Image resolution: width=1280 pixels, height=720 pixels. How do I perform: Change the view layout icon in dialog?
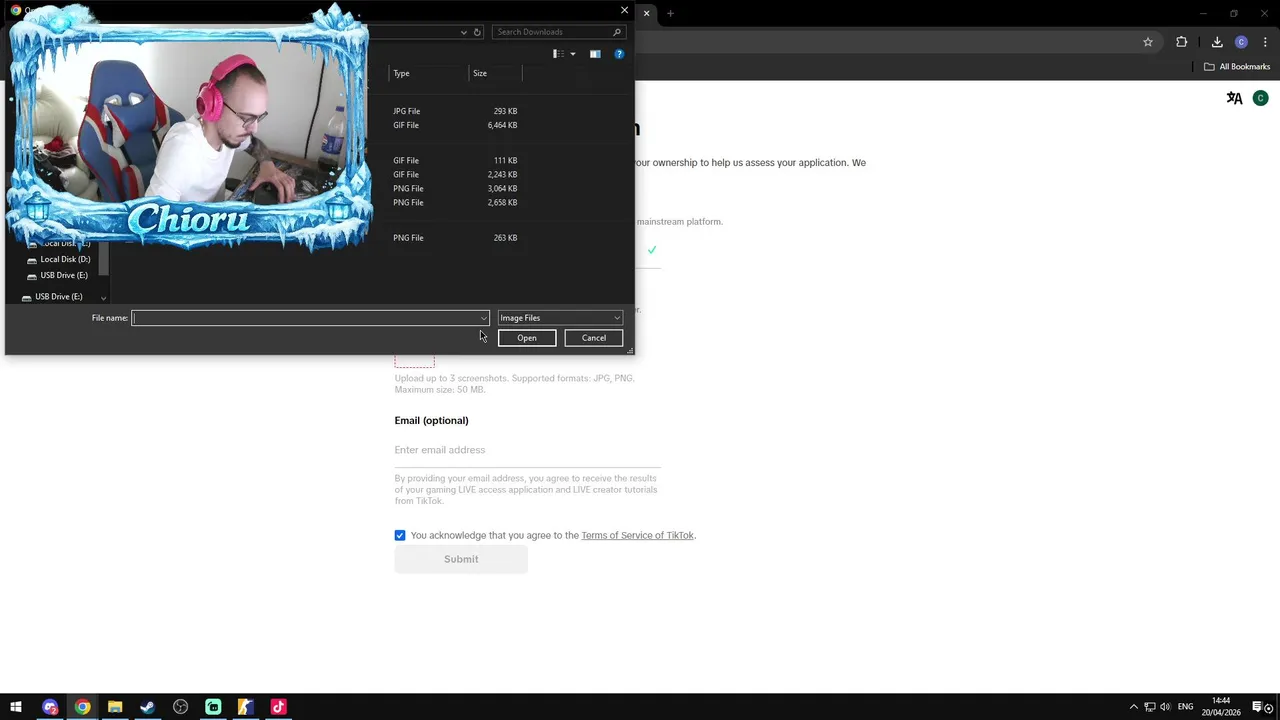[558, 54]
